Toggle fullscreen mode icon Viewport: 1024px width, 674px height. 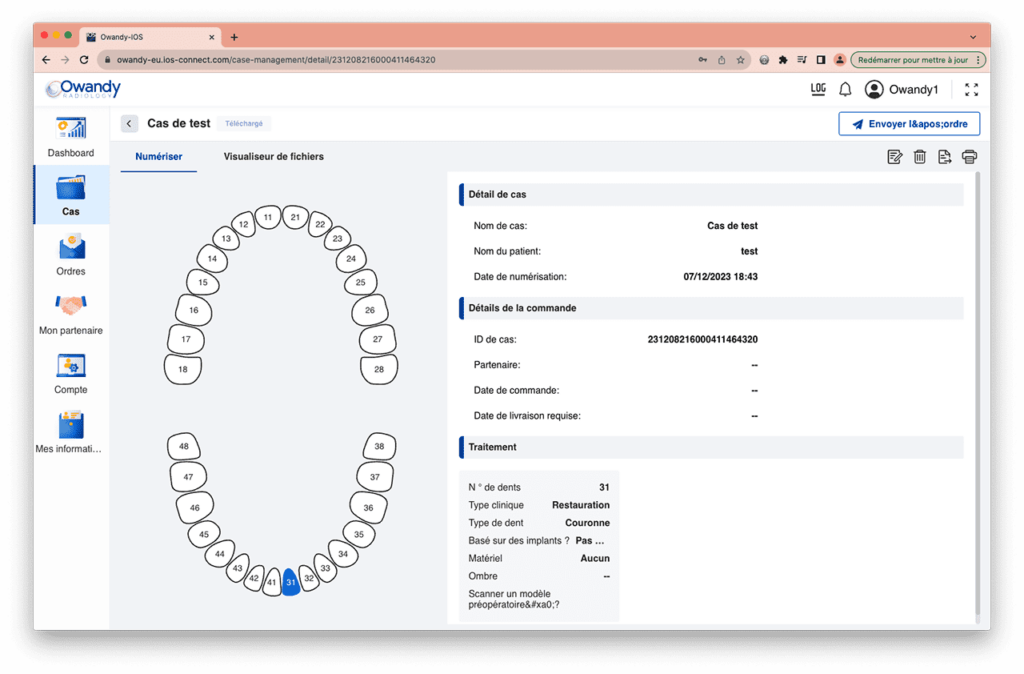(972, 89)
